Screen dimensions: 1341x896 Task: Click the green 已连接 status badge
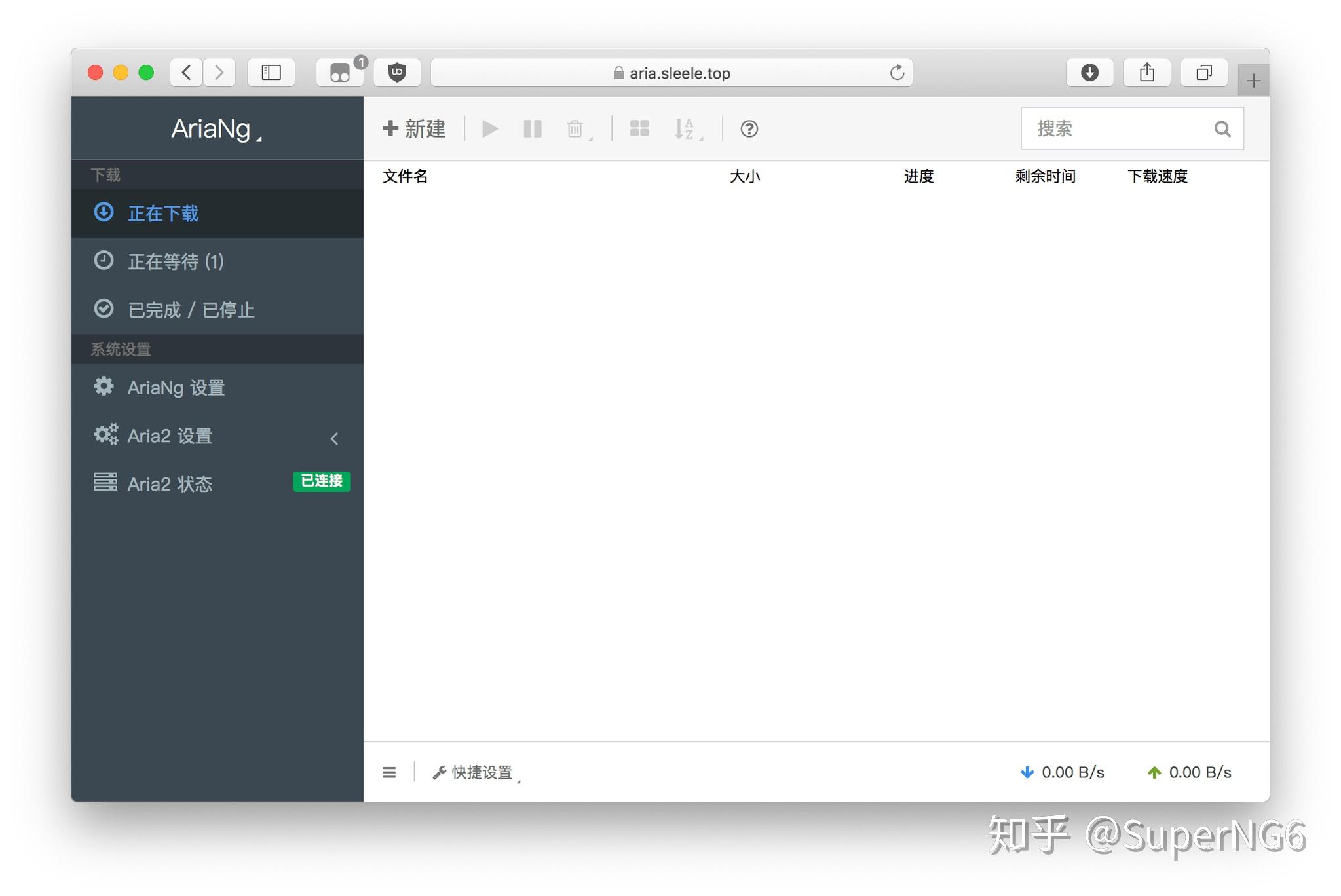point(320,481)
